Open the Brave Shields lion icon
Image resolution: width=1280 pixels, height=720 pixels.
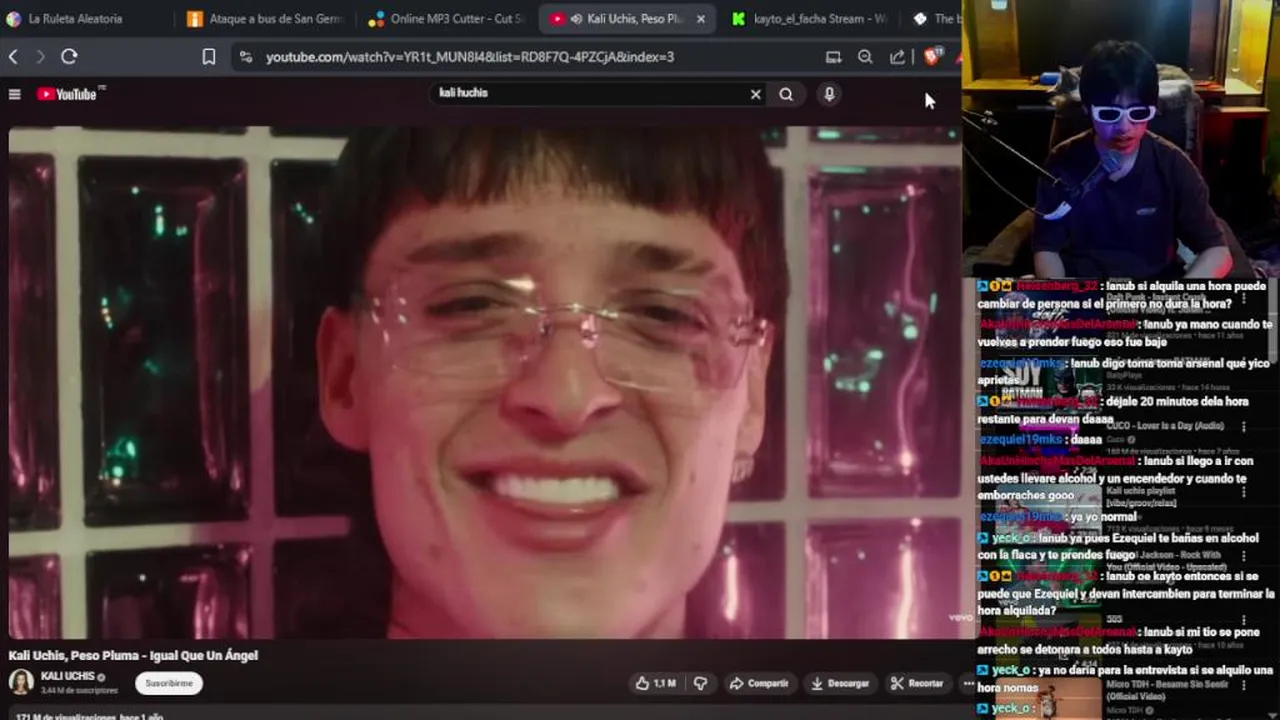[x=932, y=57]
